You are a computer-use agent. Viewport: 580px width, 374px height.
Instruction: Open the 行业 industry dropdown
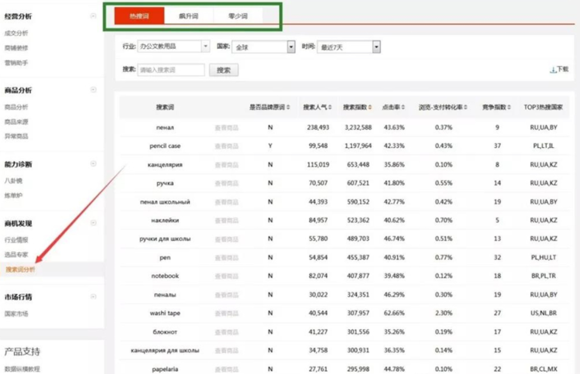pos(173,46)
